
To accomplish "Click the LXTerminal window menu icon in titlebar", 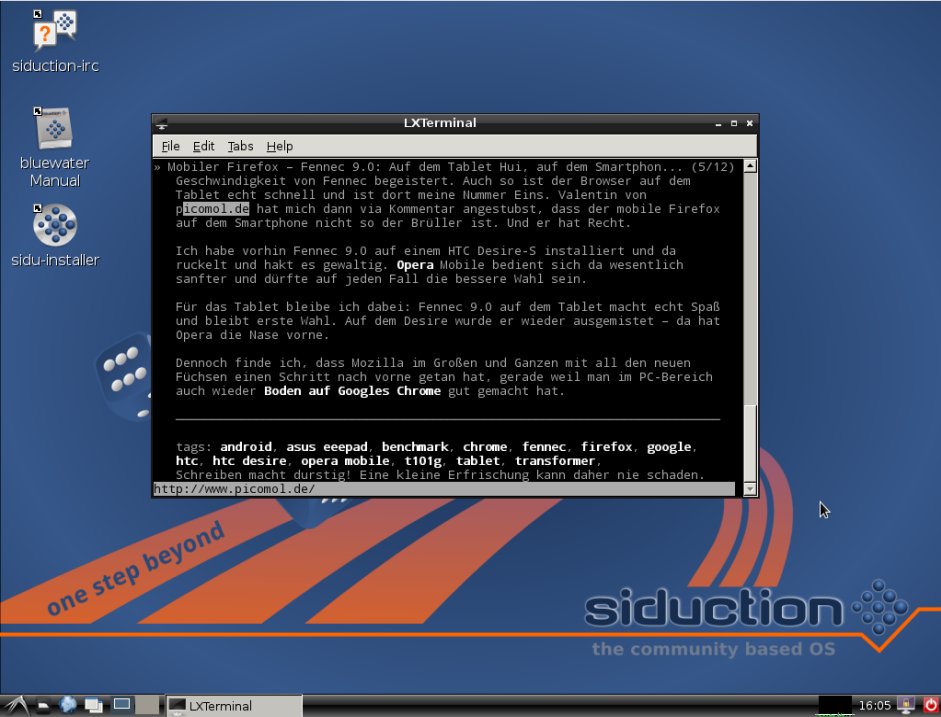I will point(161,124).
